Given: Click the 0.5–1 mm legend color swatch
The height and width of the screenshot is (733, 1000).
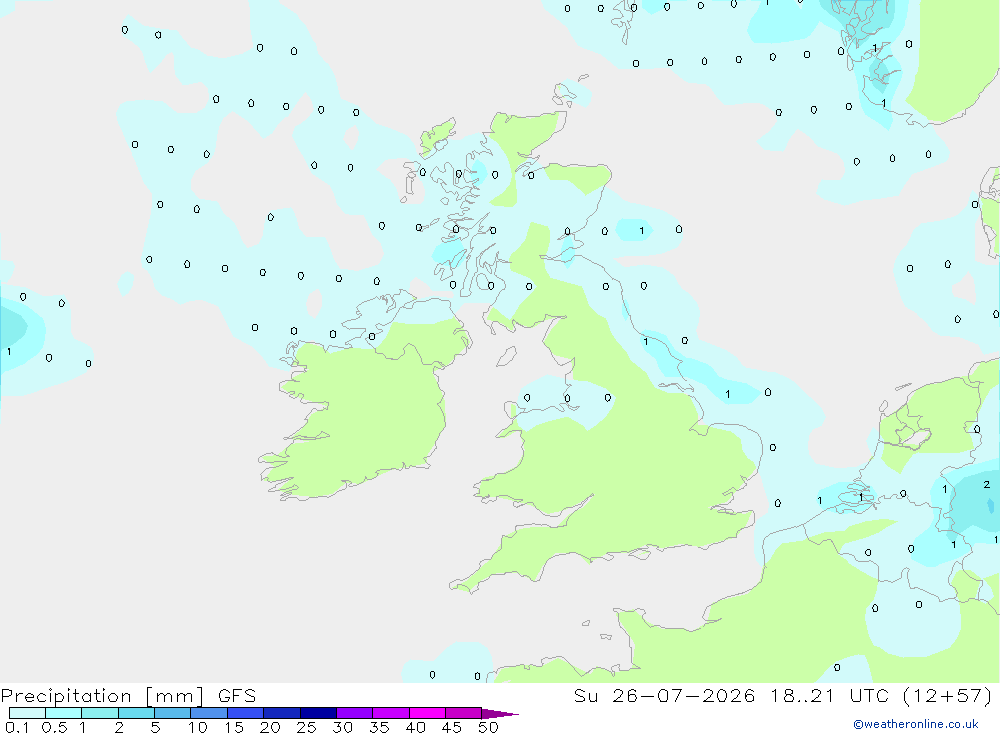Looking at the screenshot, I should pyautogui.click(x=64, y=713).
